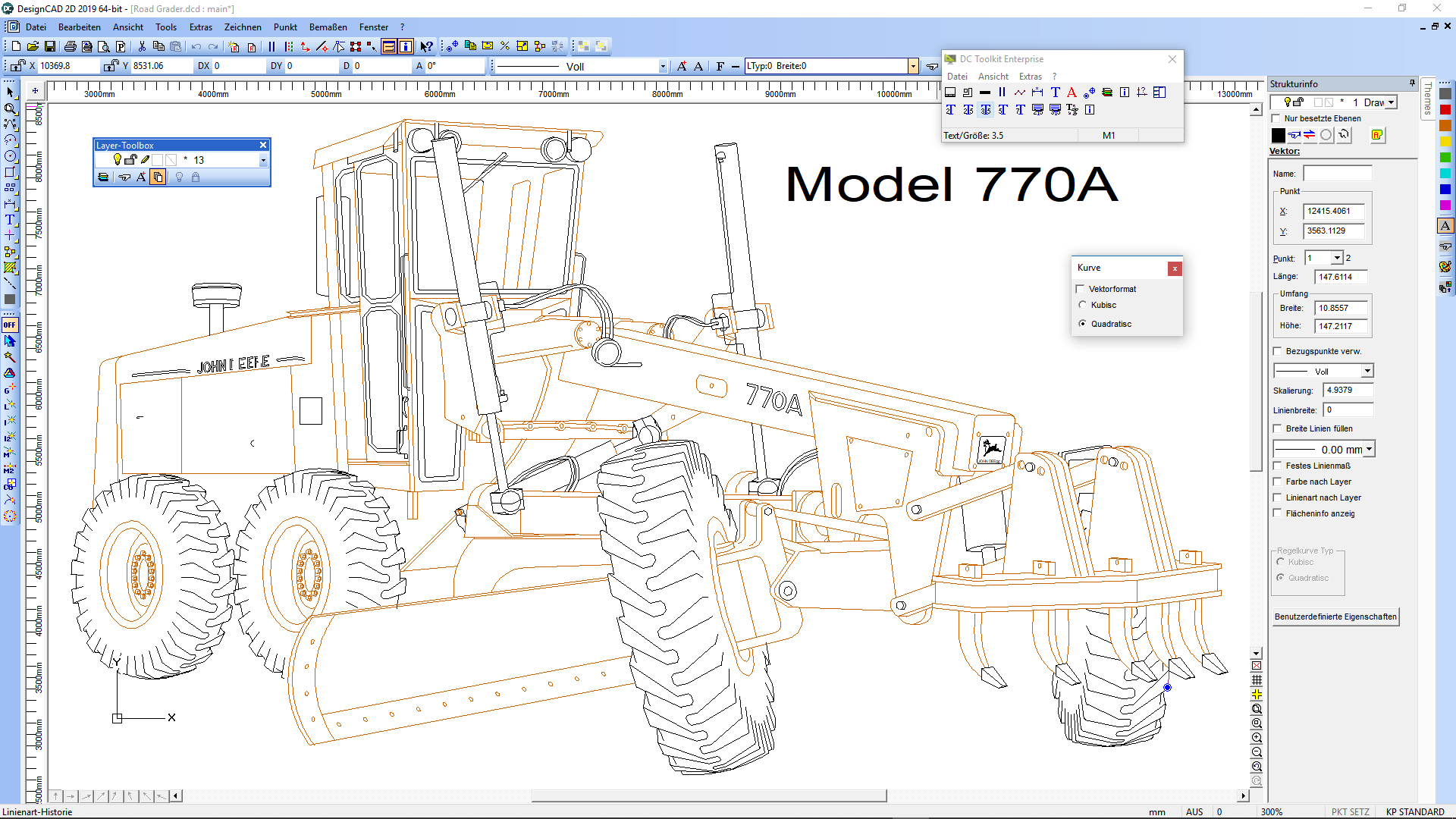Image resolution: width=1456 pixels, height=819 pixels.
Task: Click blue T text icon in DC Toolkit
Action: [1055, 93]
